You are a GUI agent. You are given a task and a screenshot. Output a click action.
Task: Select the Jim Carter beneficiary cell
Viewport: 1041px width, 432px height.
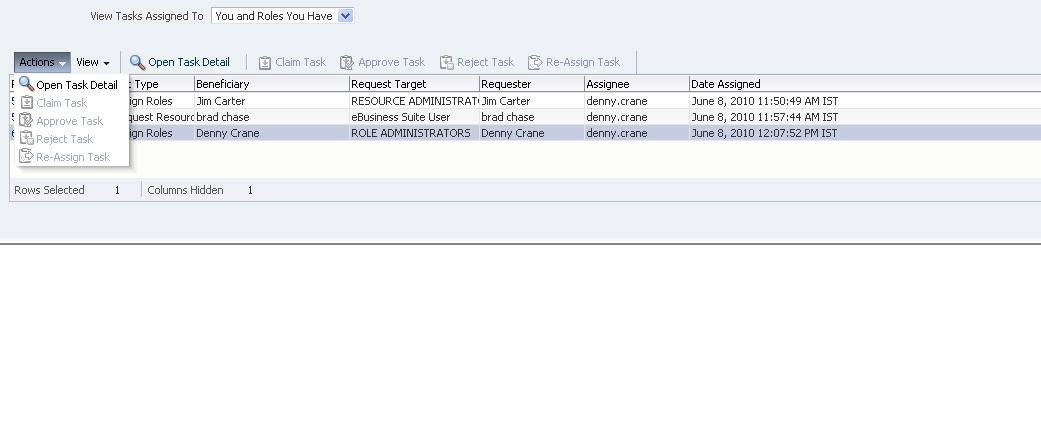[272, 102]
